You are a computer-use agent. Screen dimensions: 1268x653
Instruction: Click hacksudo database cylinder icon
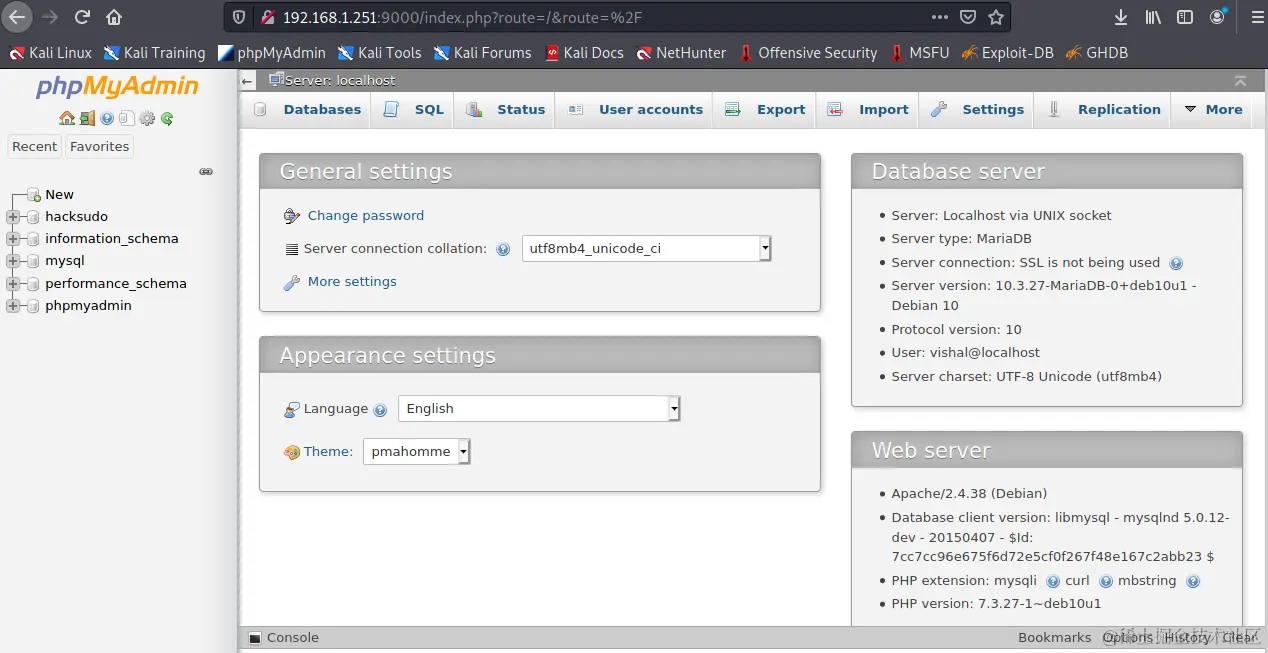pos(33,217)
